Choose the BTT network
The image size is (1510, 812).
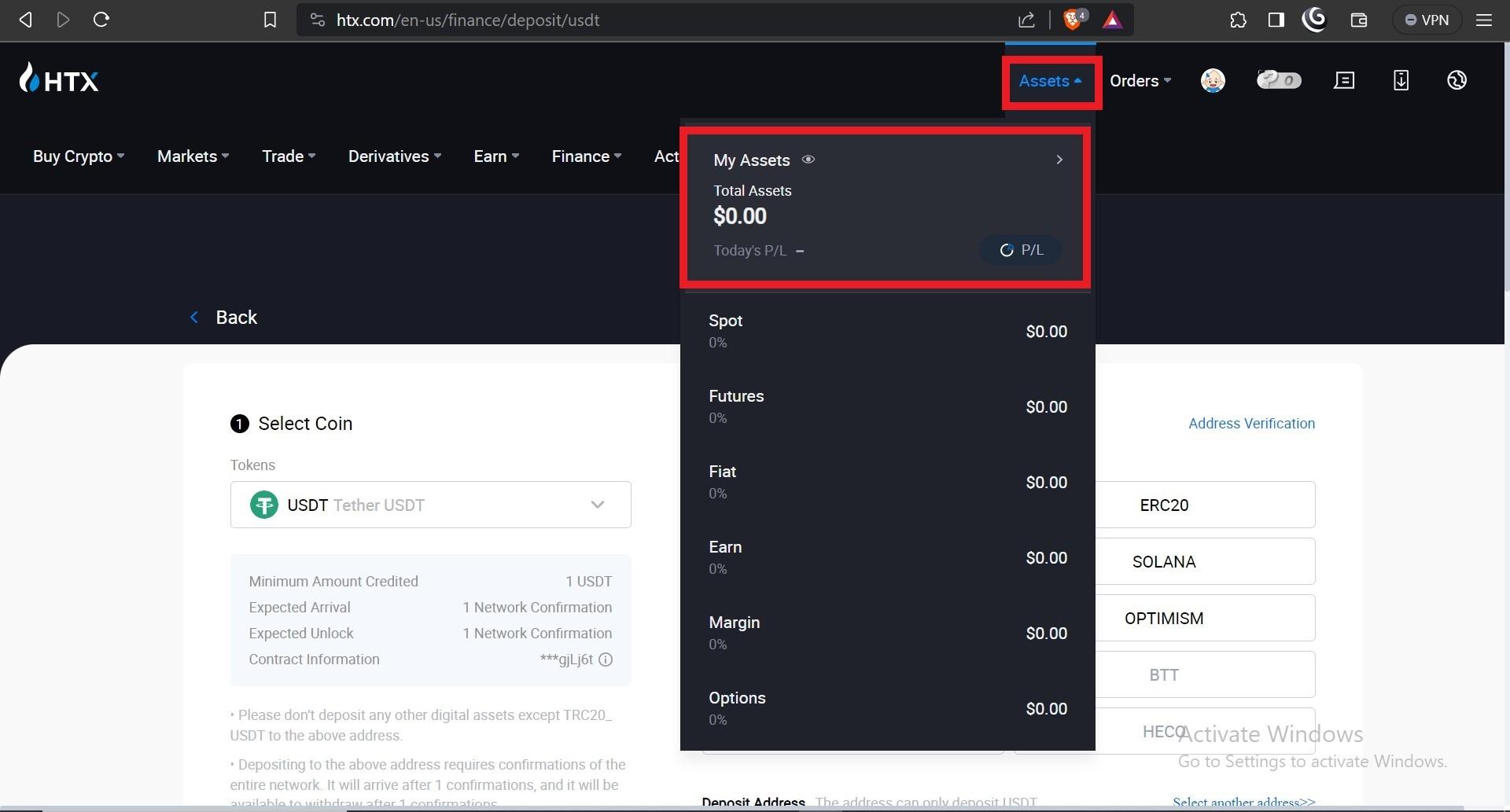(x=1165, y=674)
